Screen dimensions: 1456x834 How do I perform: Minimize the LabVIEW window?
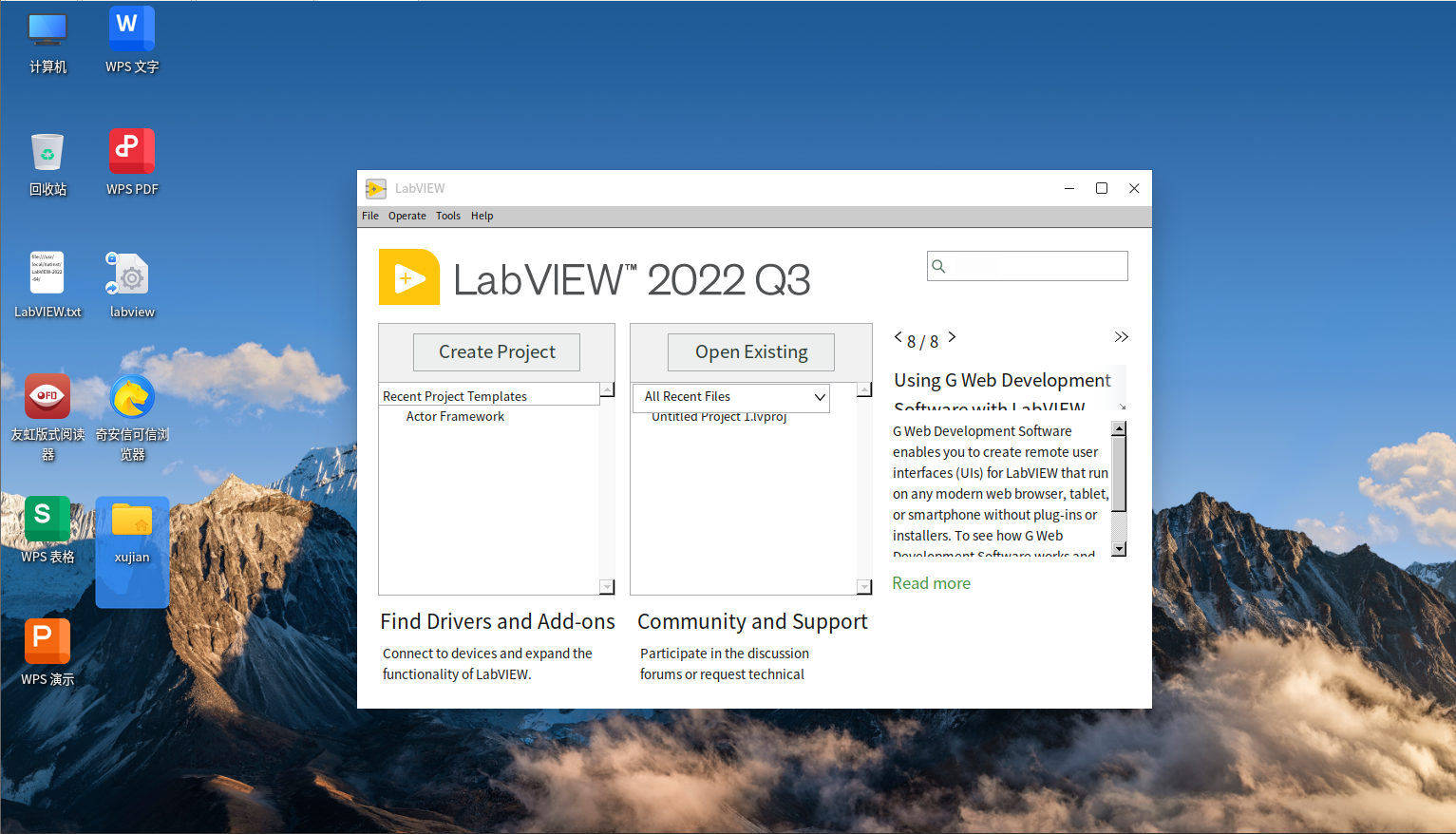tap(1069, 188)
